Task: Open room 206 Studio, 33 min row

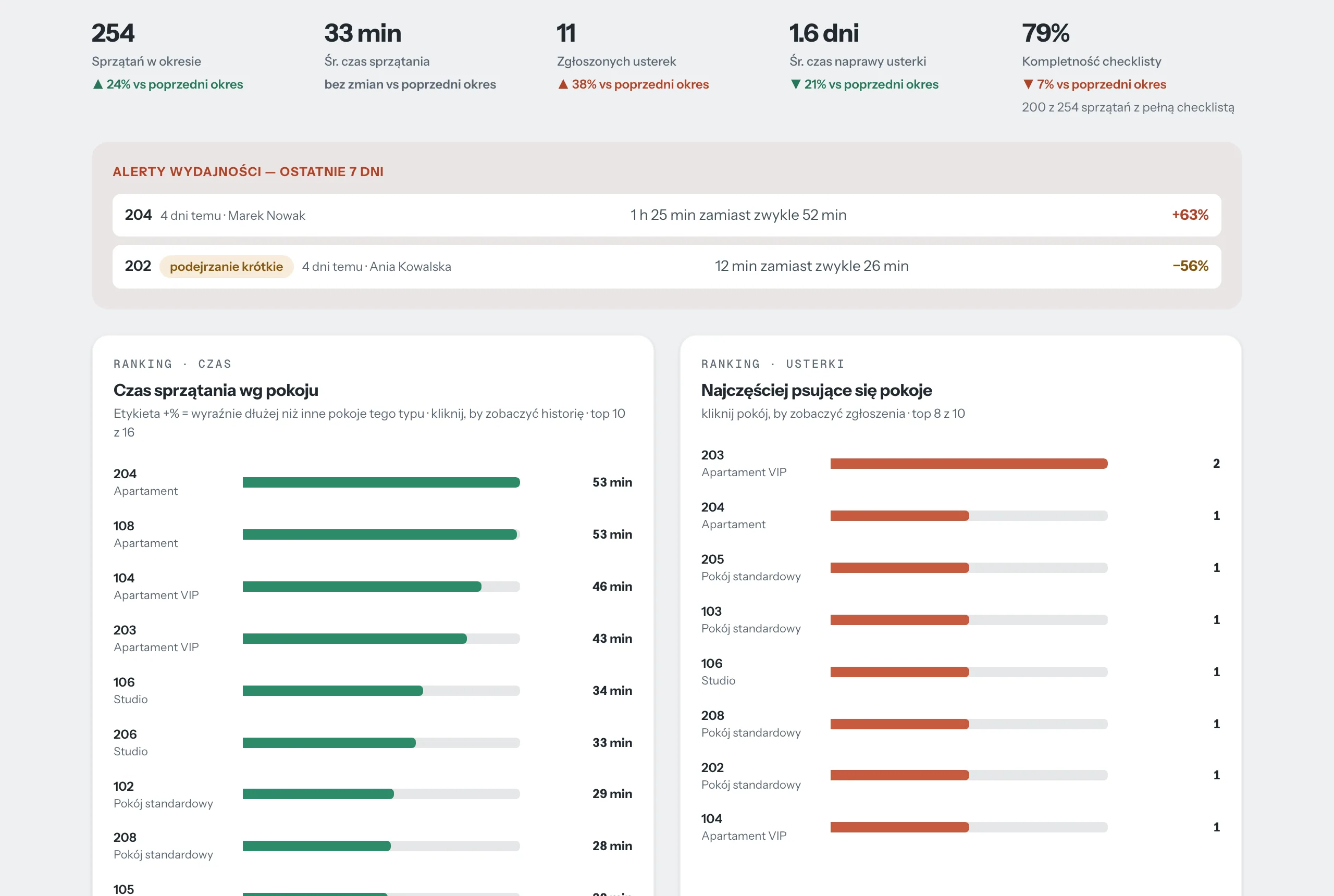Action: [x=373, y=742]
